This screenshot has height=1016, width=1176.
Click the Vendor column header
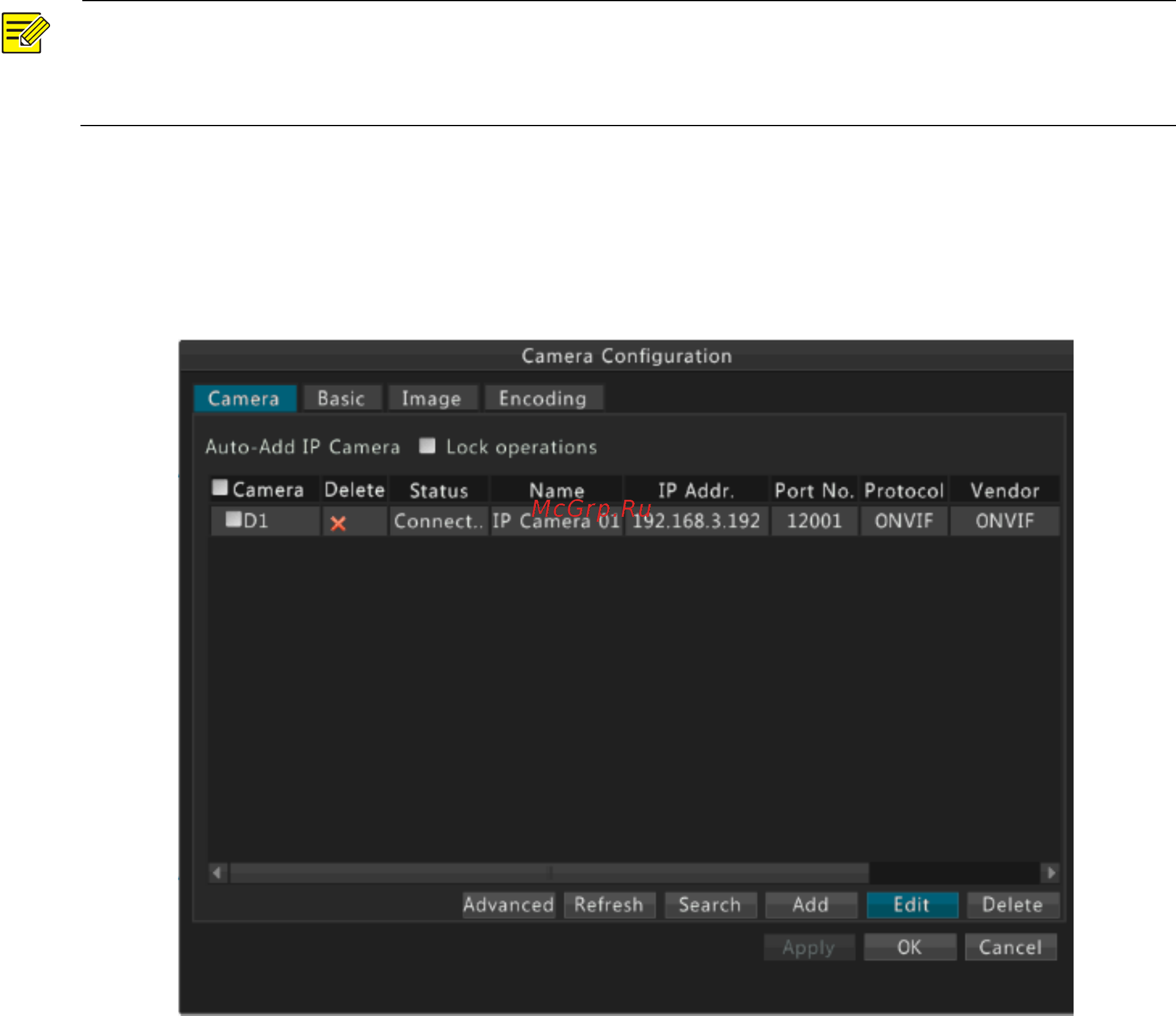1005,490
